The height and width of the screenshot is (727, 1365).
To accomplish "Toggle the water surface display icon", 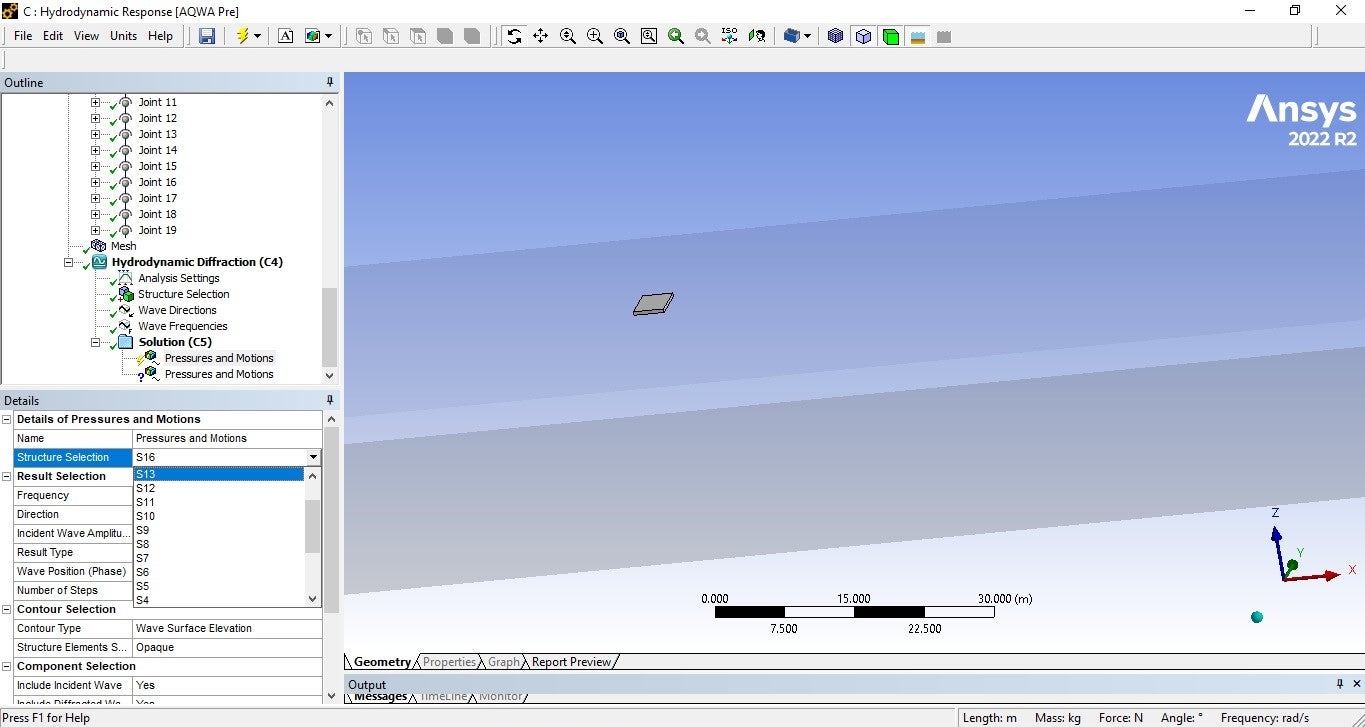I will coord(917,36).
